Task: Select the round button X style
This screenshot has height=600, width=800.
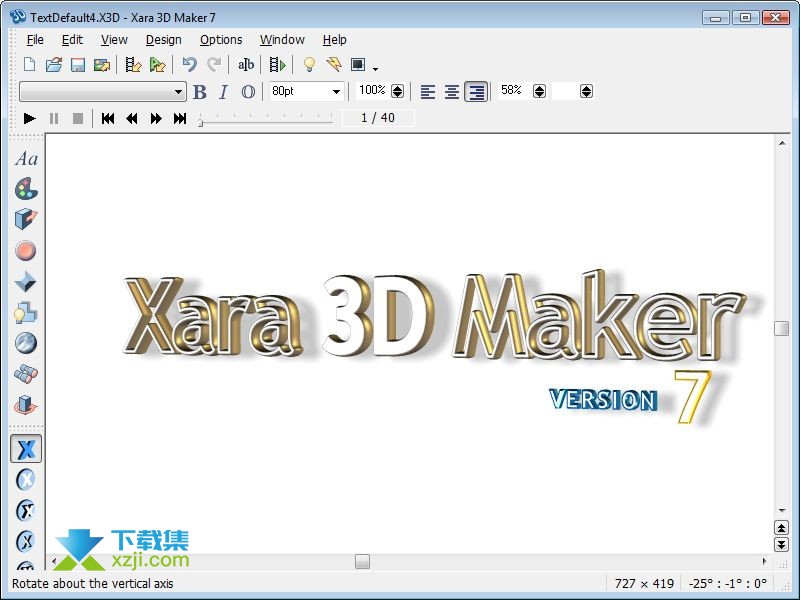Action: pos(26,480)
